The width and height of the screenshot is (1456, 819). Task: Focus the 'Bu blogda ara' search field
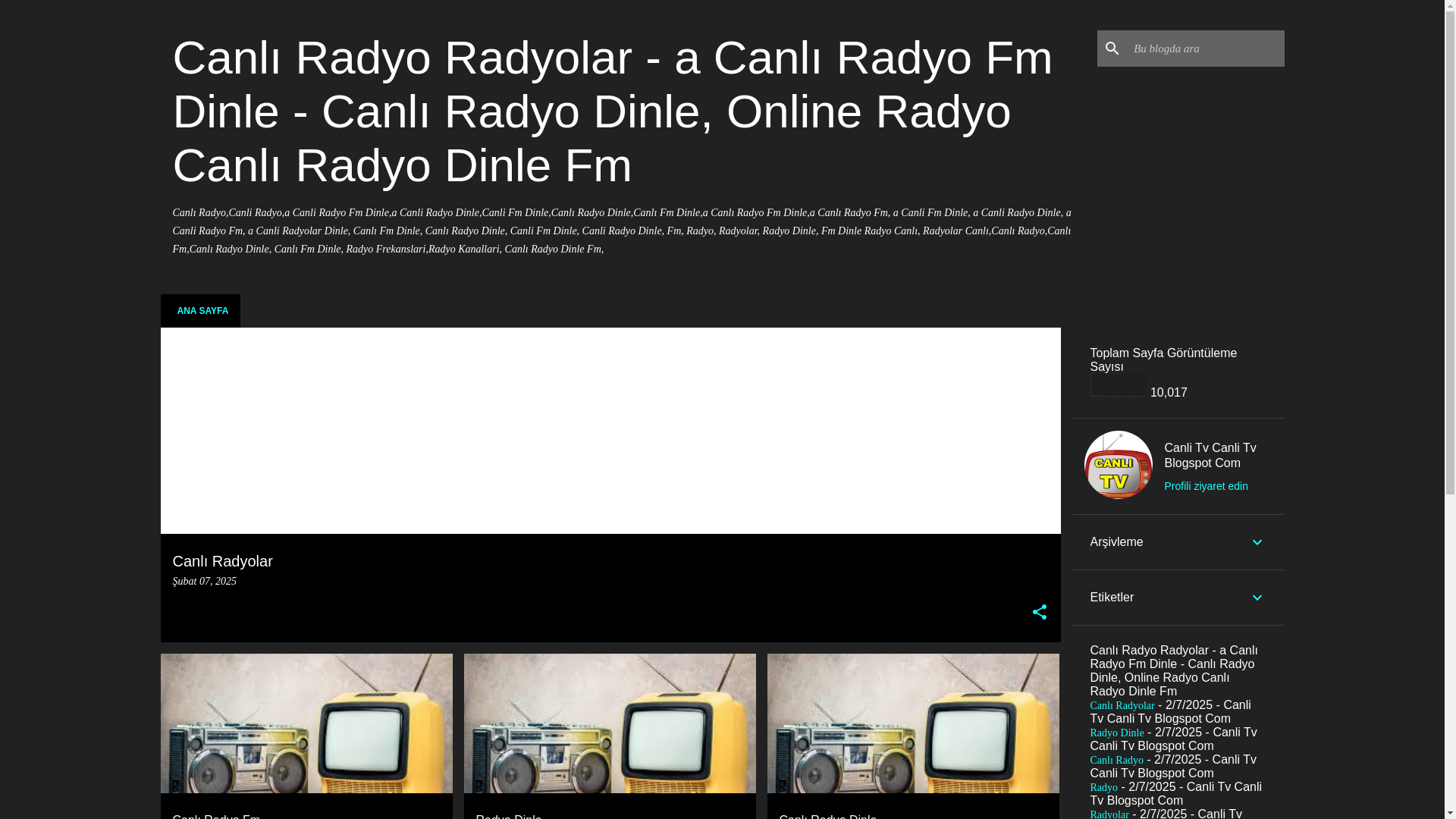1206,49
